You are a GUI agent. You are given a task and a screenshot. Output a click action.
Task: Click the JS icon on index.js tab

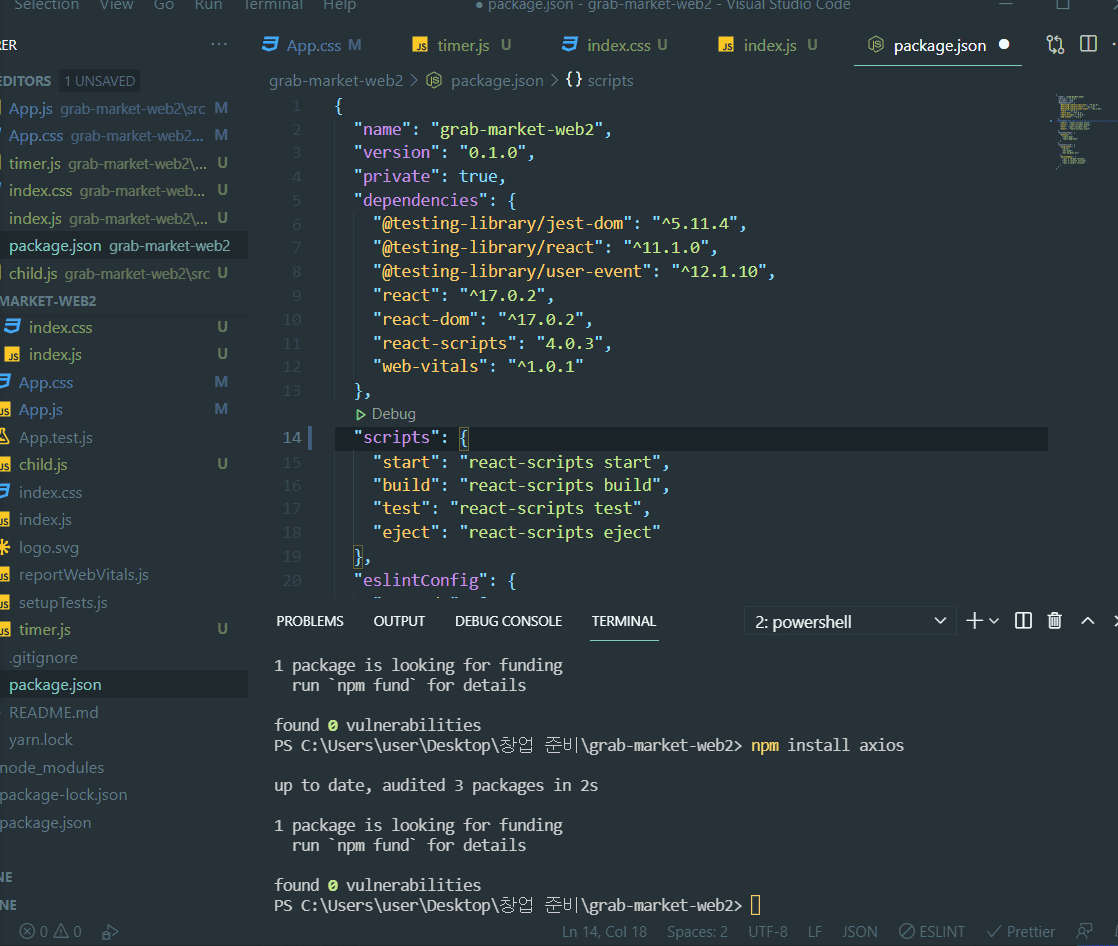point(726,45)
